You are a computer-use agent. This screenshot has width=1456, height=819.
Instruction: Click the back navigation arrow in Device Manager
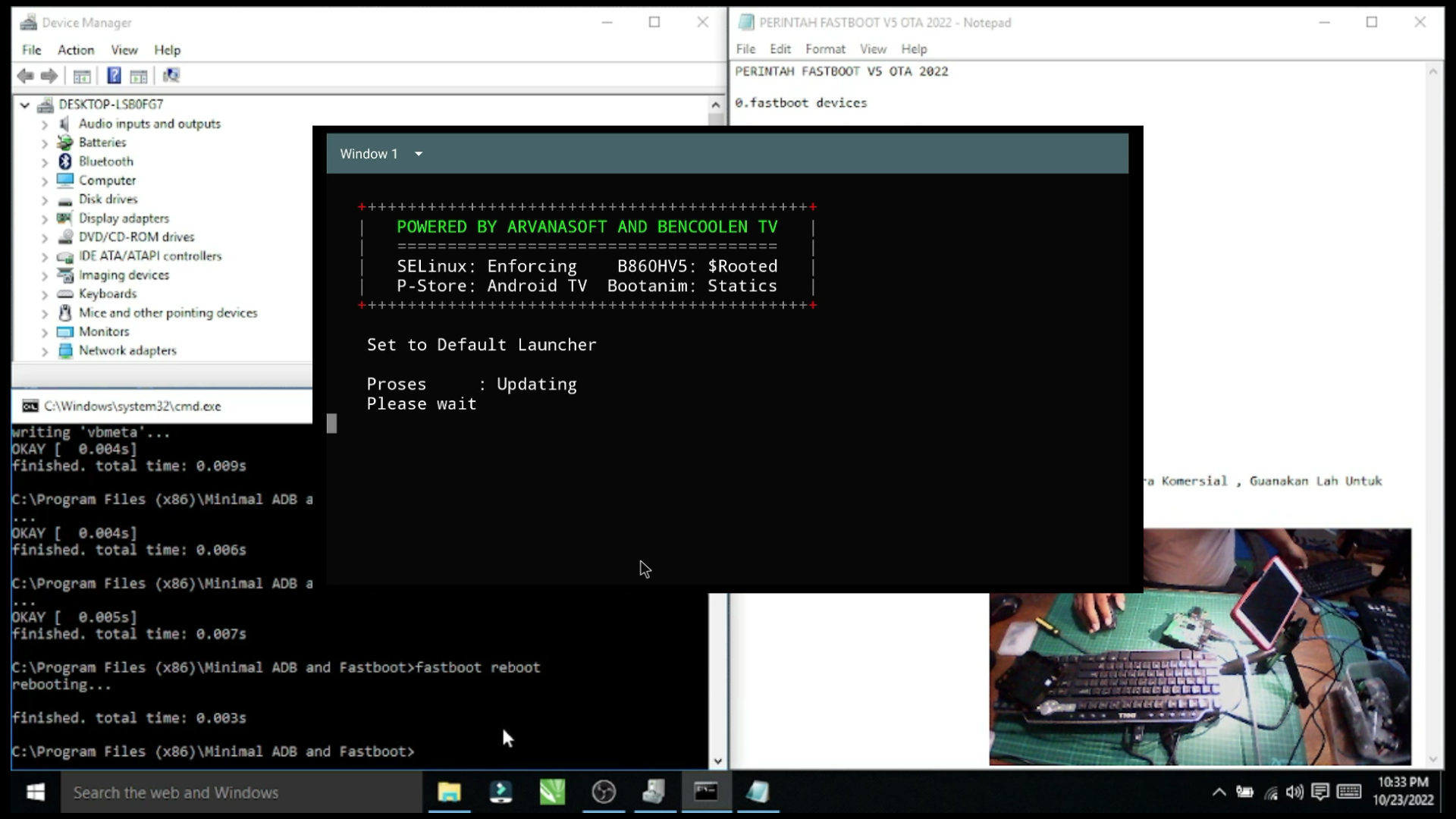(25, 75)
